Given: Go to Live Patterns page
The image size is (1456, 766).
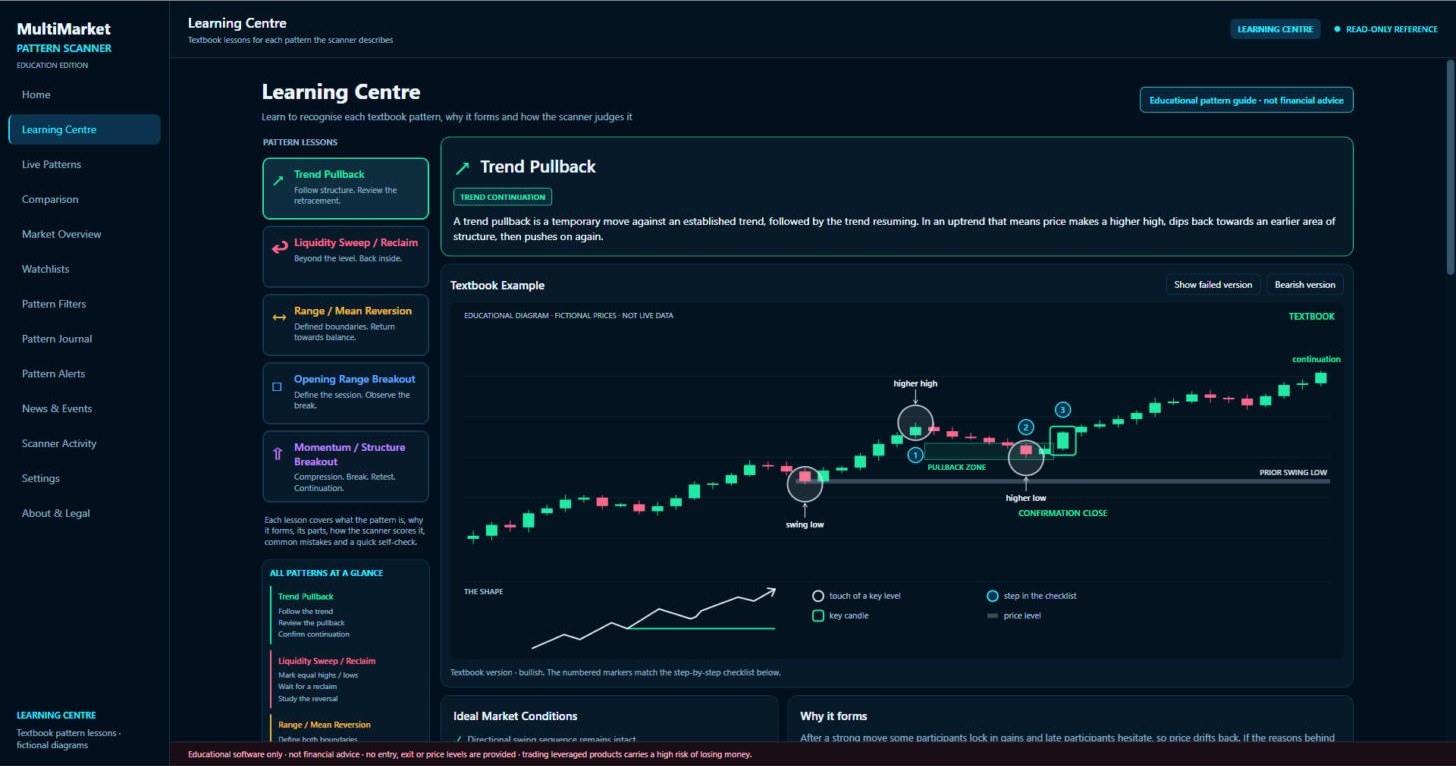Looking at the screenshot, I should coord(84,165).
